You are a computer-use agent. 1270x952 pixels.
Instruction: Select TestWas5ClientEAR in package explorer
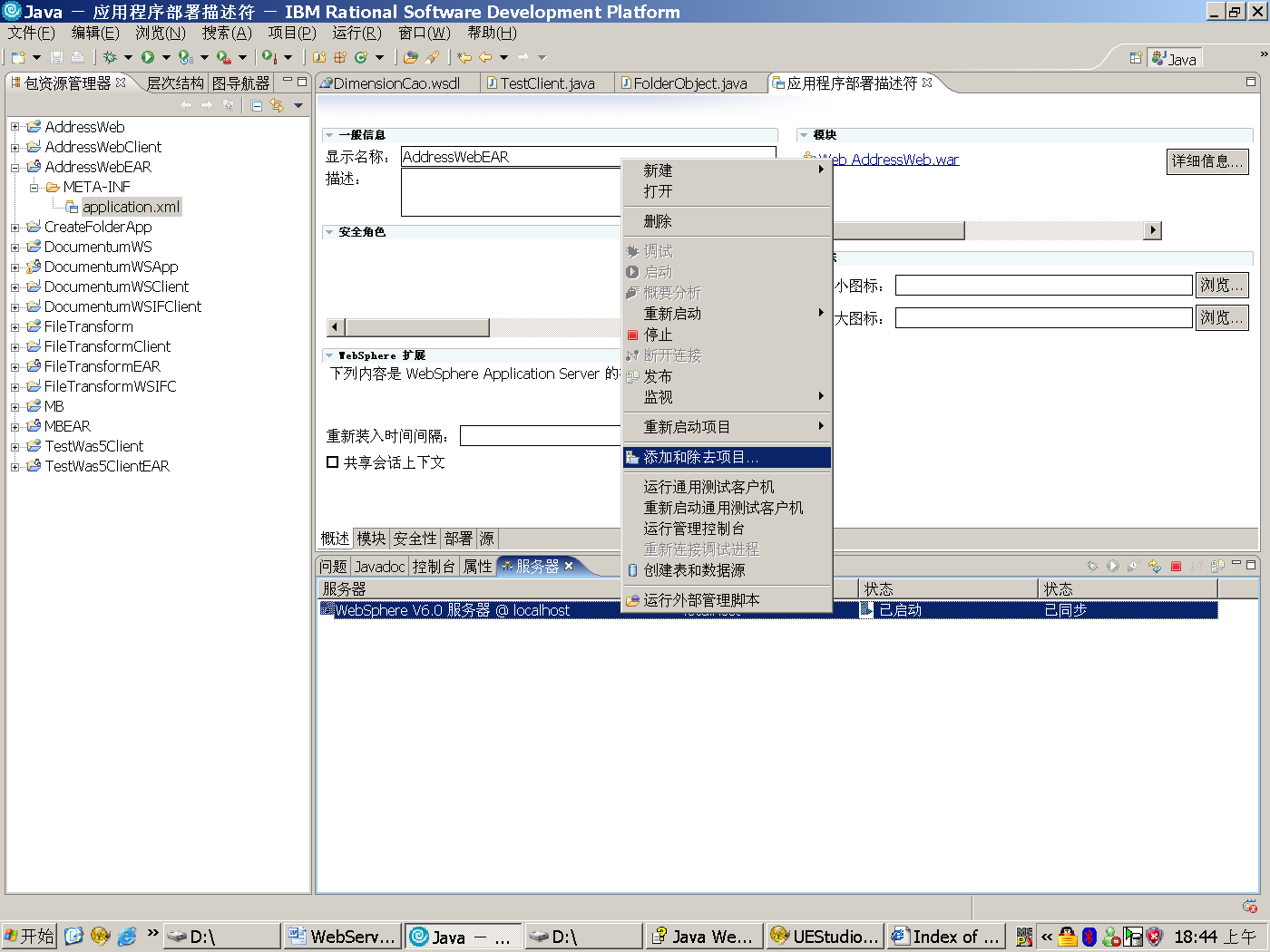pyautogui.click(x=107, y=466)
